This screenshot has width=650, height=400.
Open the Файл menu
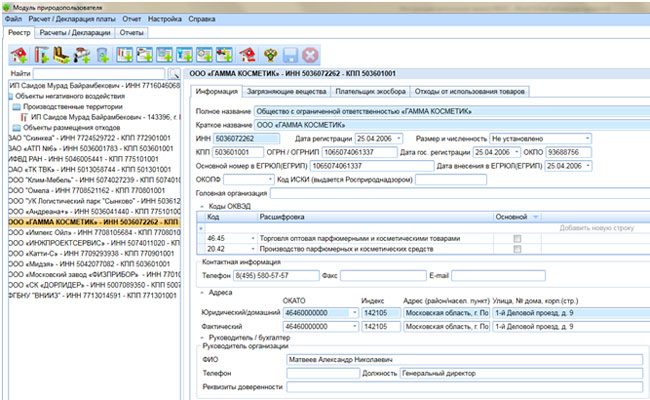pyautogui.click(x=13, y=19)
